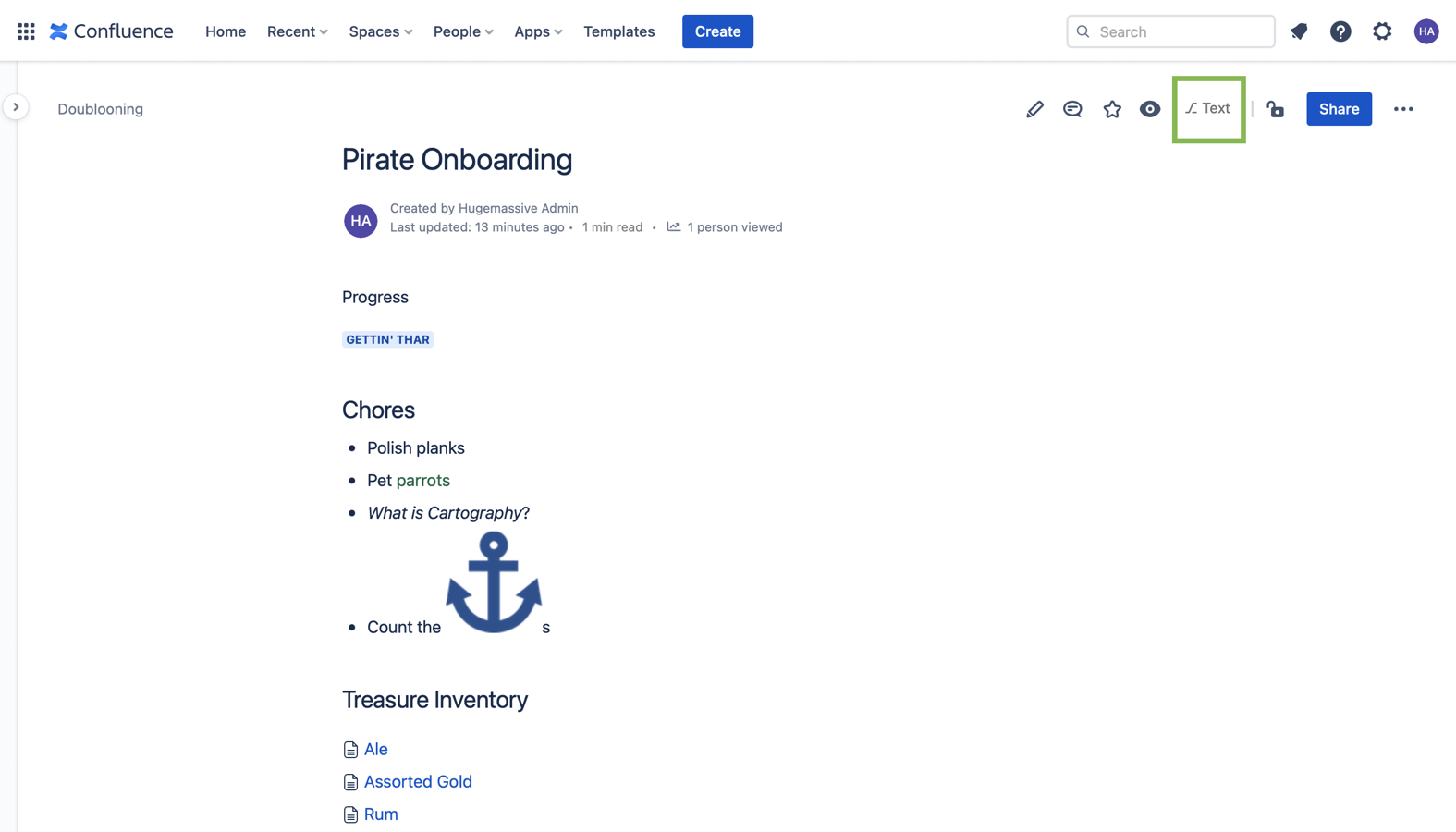Open the Help question mark icon
This screenshot has width=1456, height=832.
coord(1340,31)
